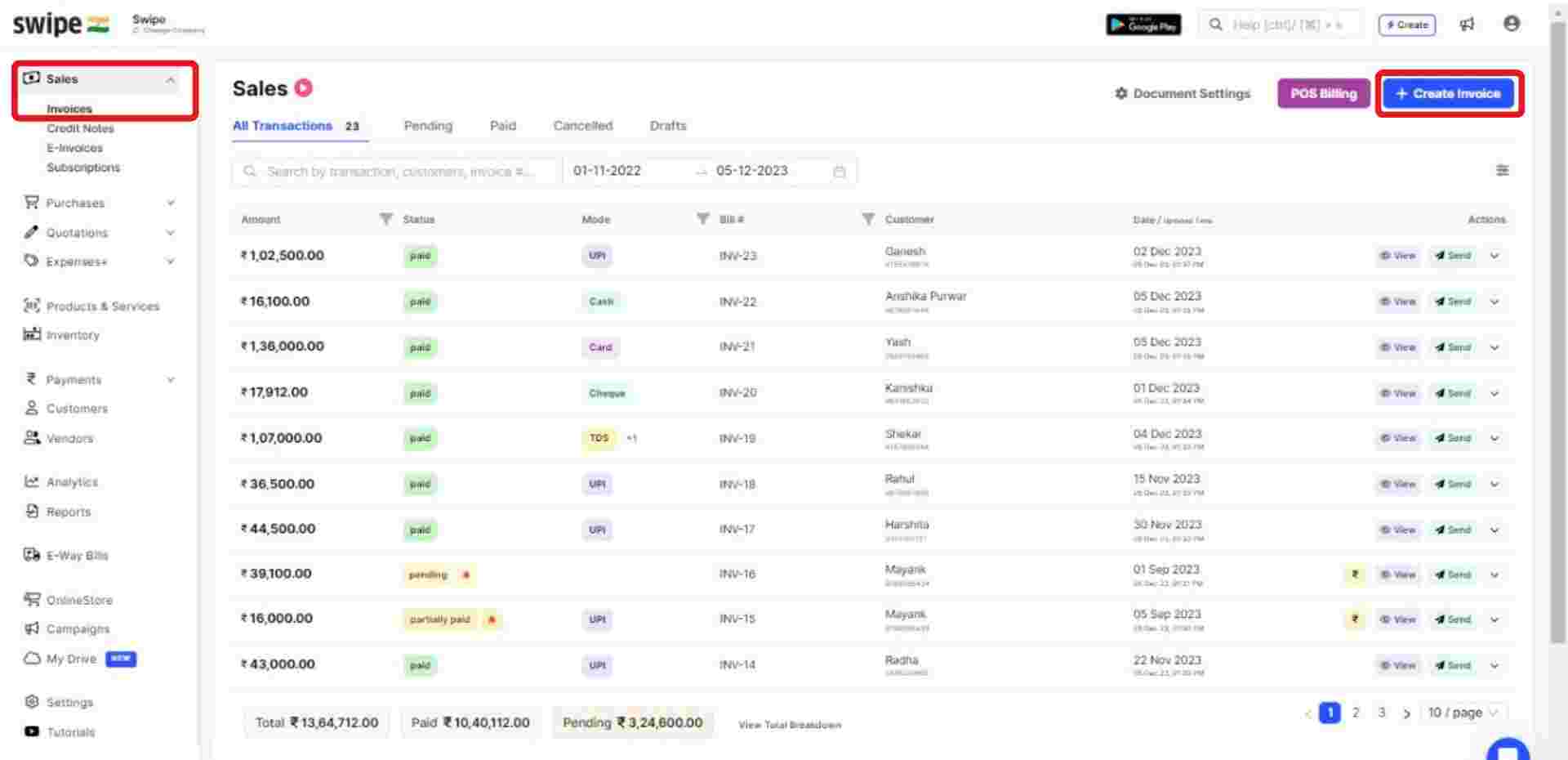Send invoice INV-21

tap(1453, 347)
